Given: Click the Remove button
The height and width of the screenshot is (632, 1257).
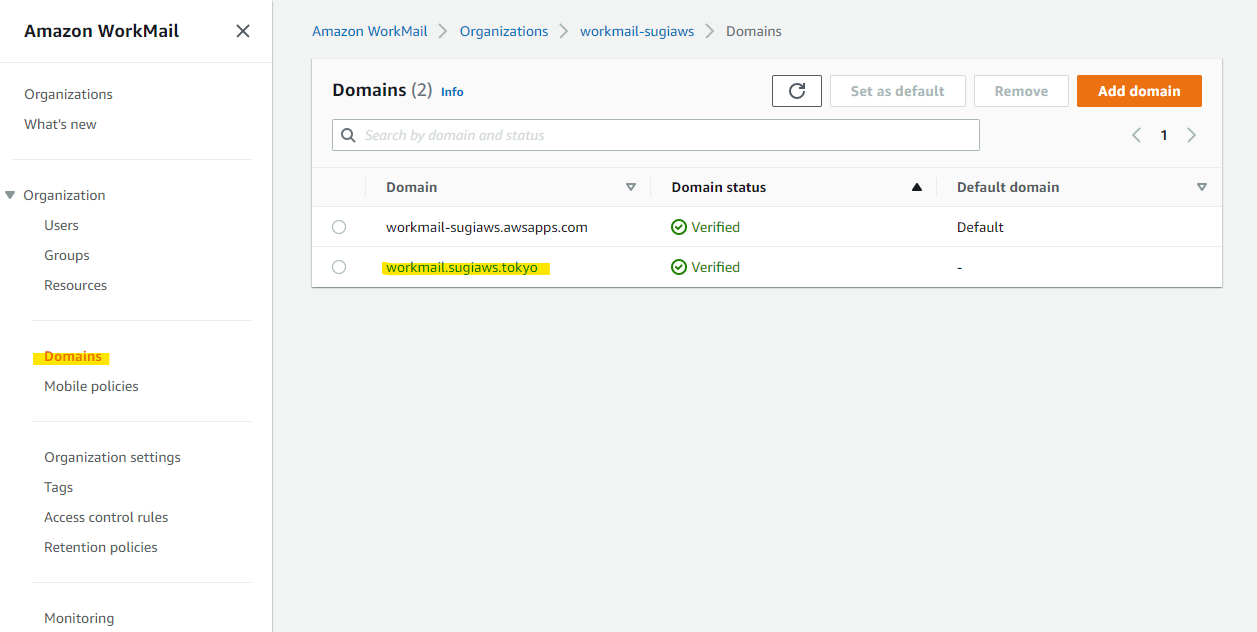Looking at the screenshot, I should coord(1021,91).
